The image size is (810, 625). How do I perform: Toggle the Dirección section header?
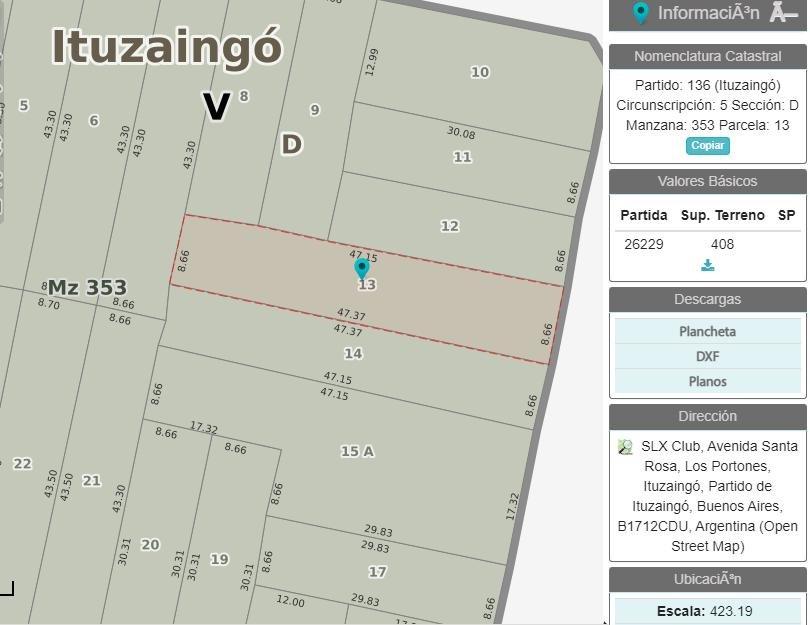click(x=707, y=416)
